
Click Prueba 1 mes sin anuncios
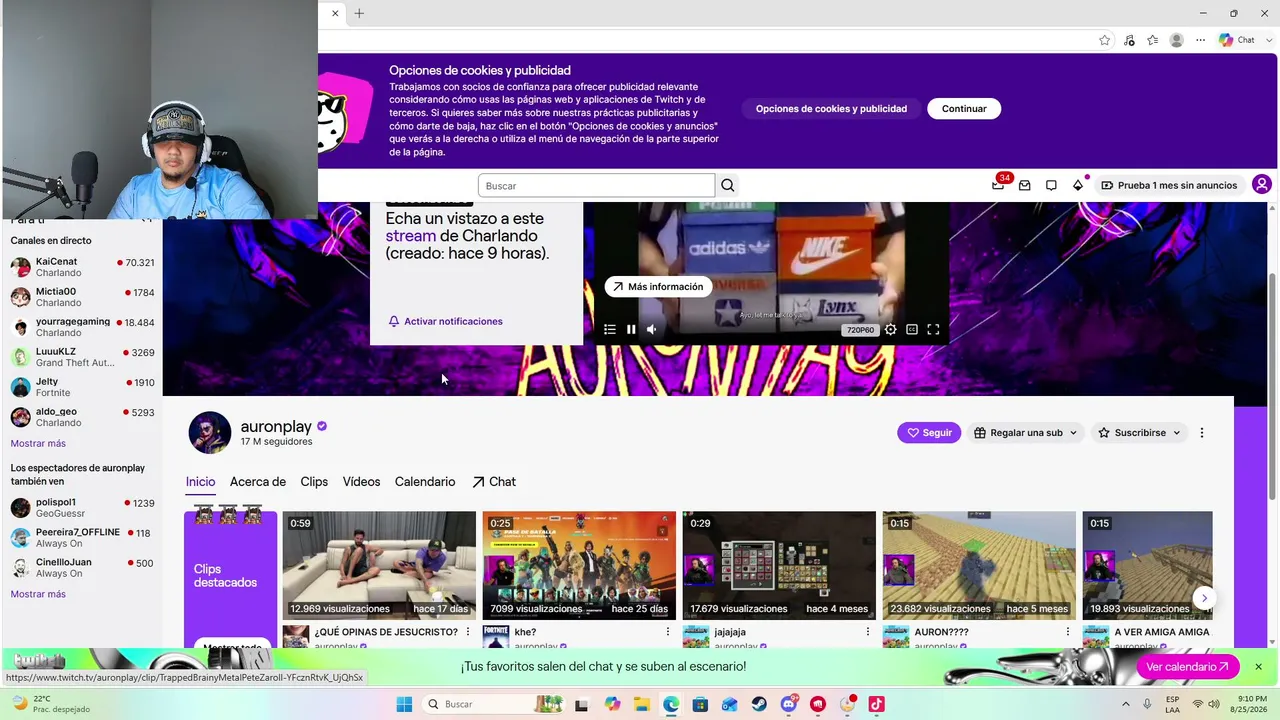click(1170, 185)
